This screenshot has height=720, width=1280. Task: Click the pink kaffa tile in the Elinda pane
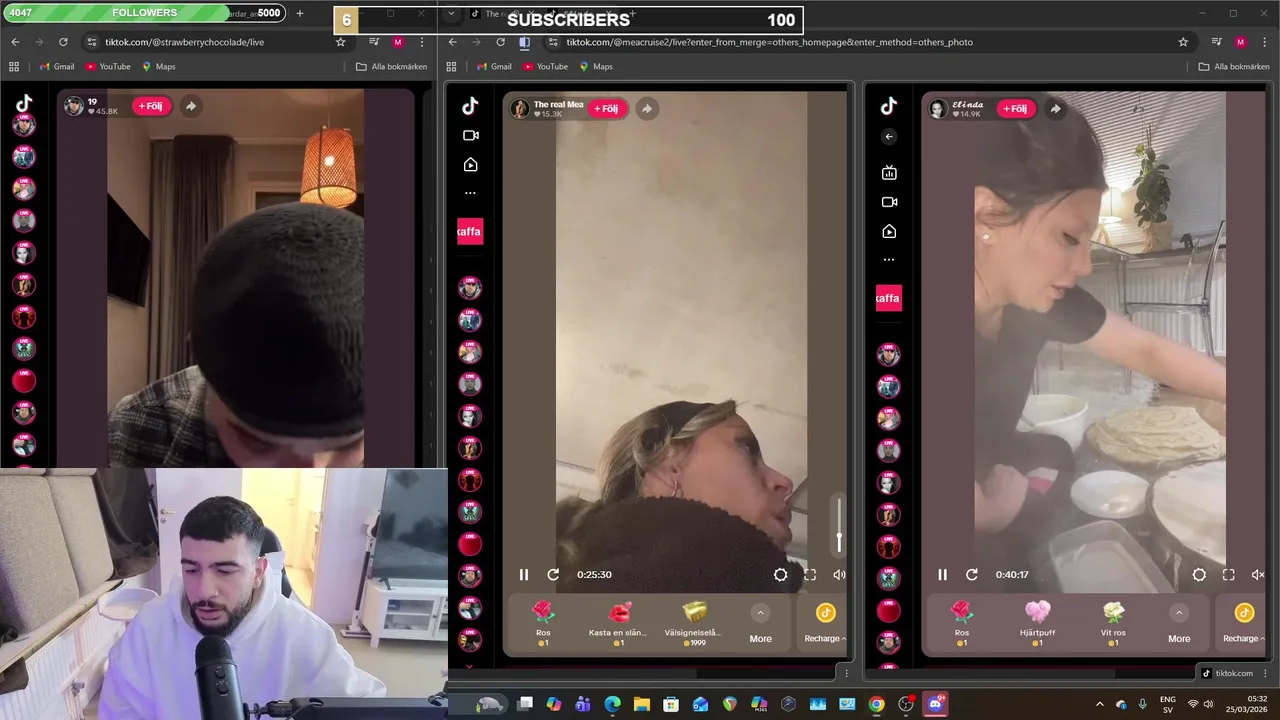click(x=889, y=298)
